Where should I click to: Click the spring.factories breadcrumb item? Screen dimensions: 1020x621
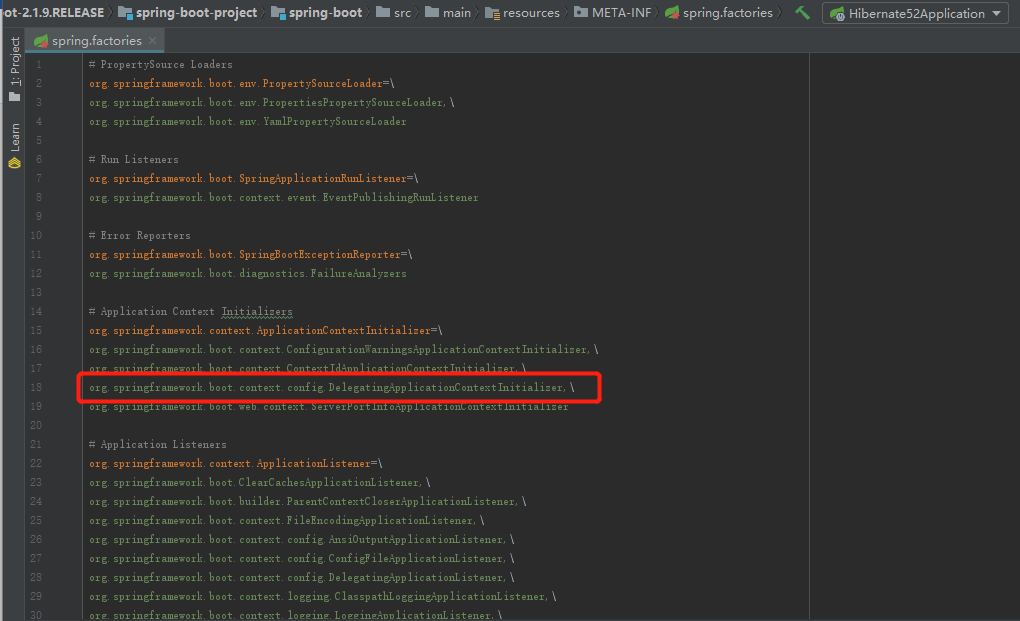(x=719, y=12)
